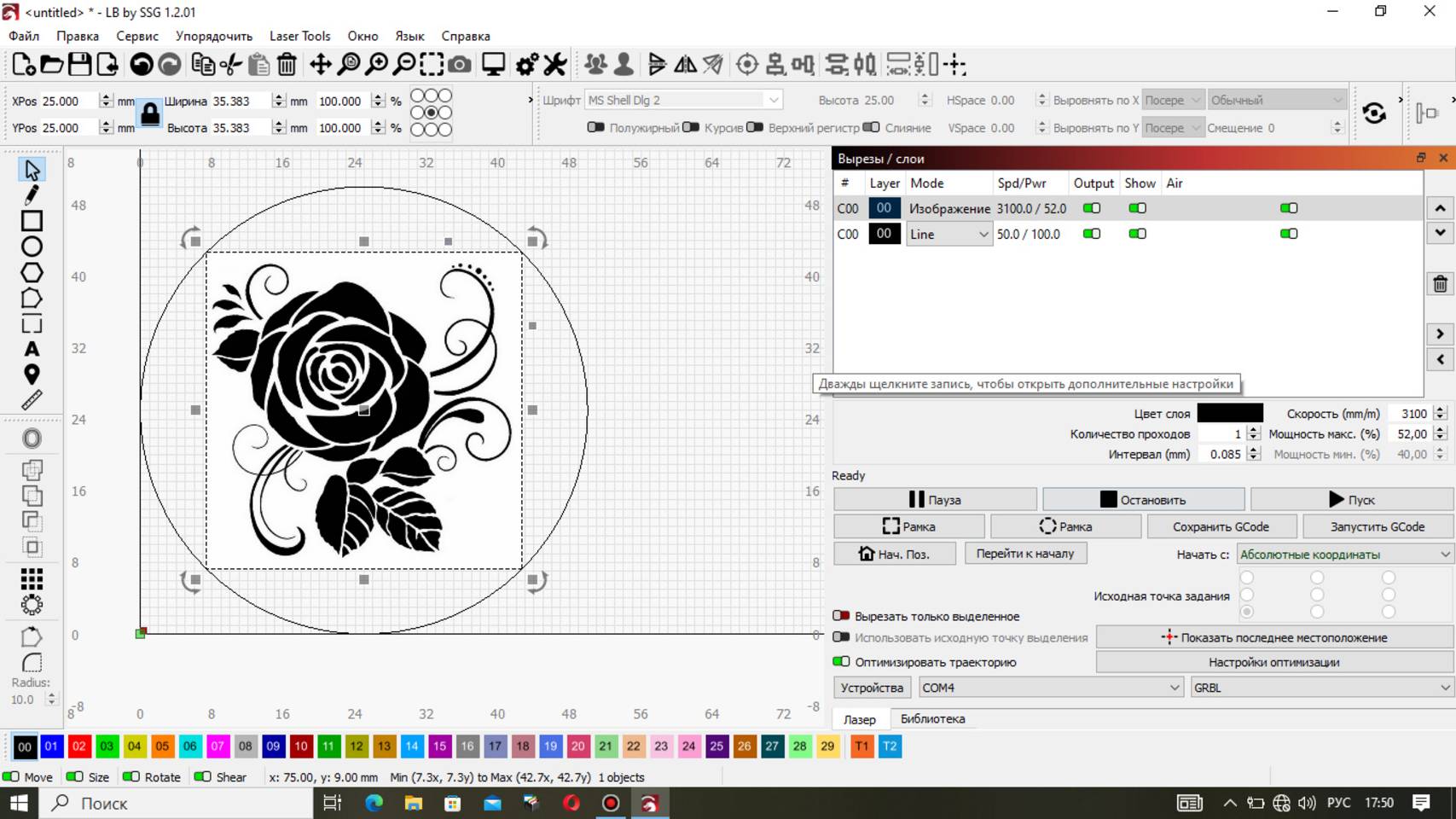The image size is (1456, 819).
Task: Disable the Optimize trajectory toggle
Action: pyautogui.click(x=841, y=662)
